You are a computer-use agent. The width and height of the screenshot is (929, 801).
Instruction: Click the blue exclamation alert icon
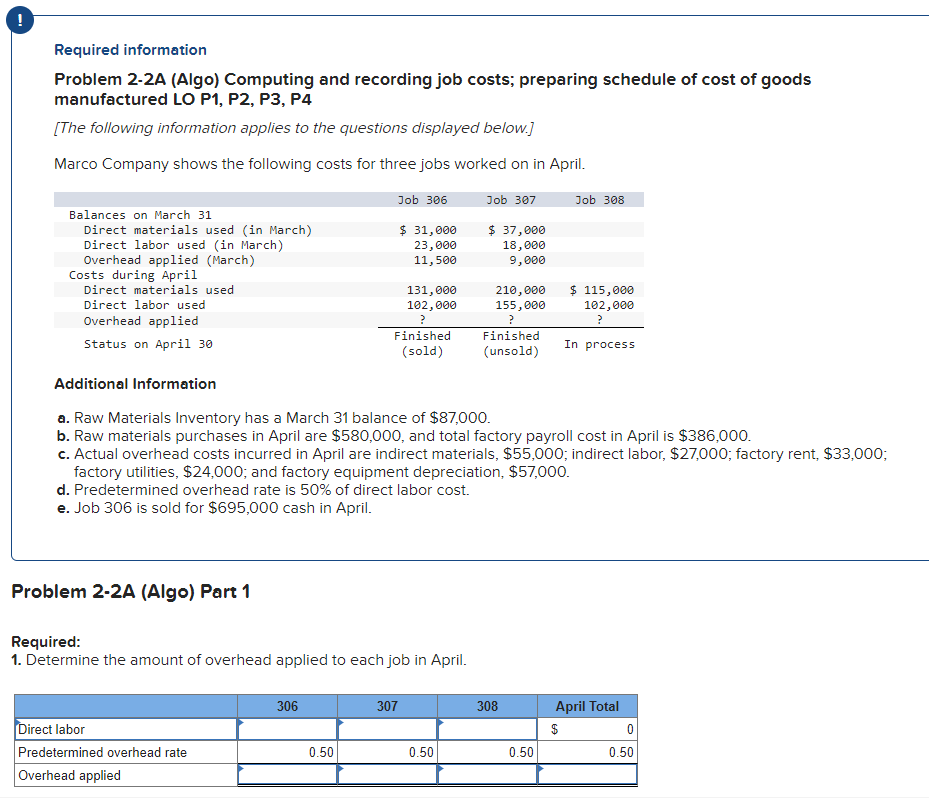pos(20,19)
